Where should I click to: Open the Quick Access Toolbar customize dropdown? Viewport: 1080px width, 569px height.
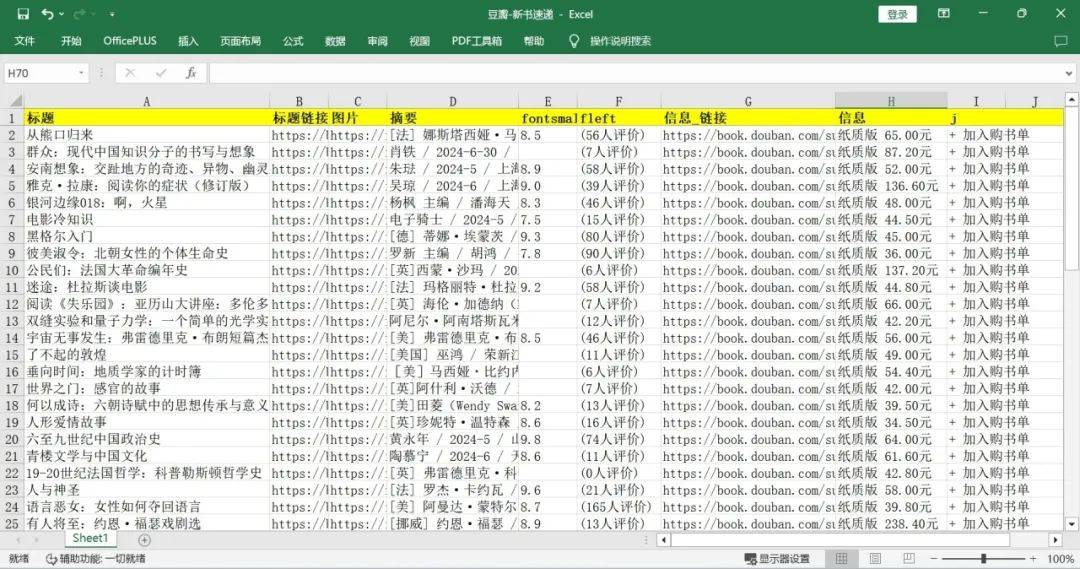click(112, 14)
